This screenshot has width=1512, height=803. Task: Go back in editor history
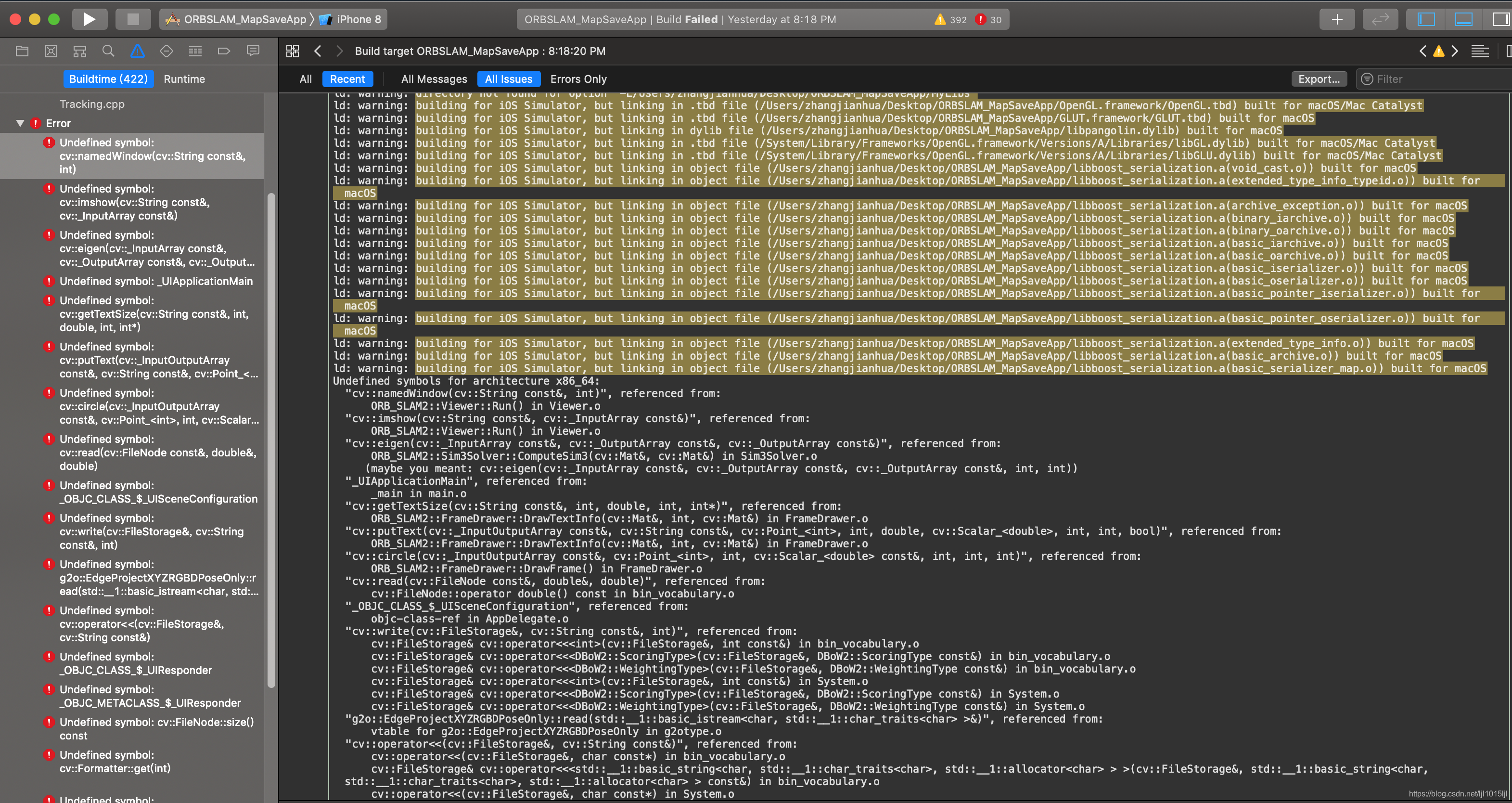pos(318,51)
